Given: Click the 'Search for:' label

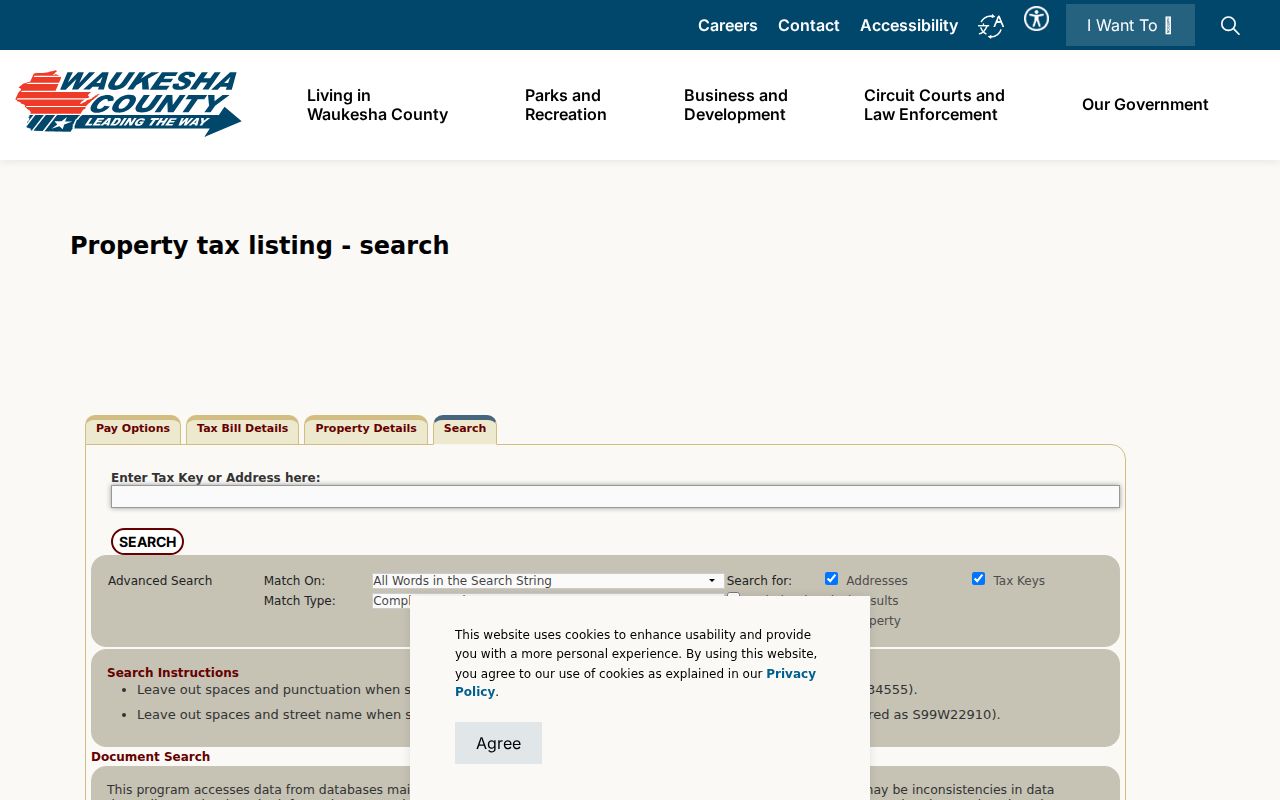Looking at the screenshot, I should click(x=759, y=581).
